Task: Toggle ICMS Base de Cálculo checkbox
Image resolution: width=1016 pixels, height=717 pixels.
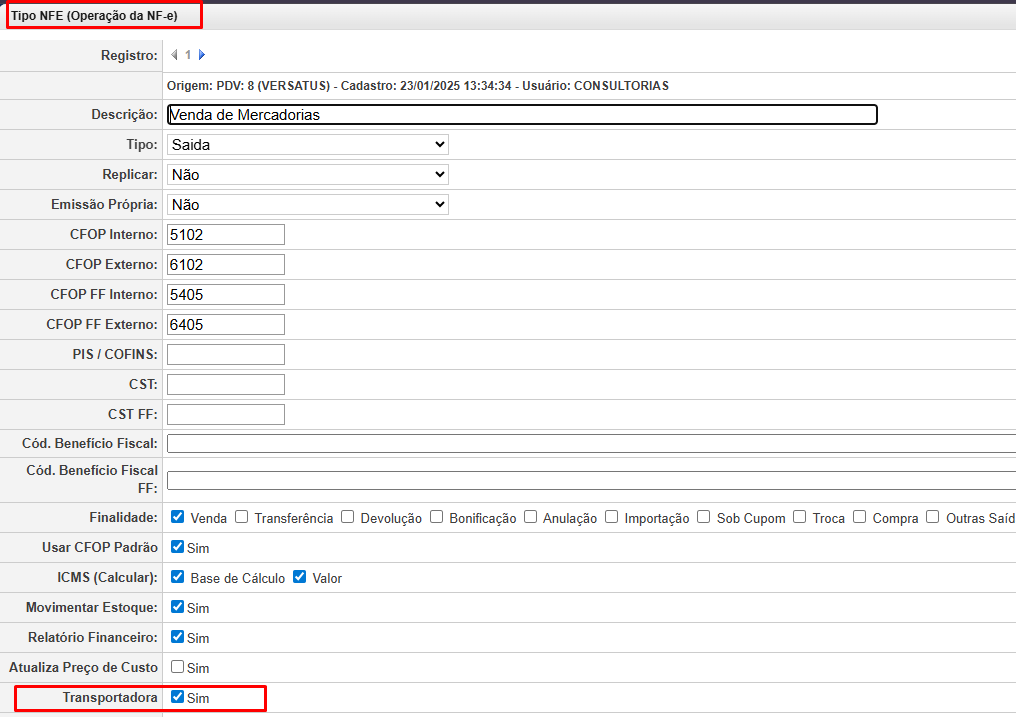Action: (x=178, y=577)
